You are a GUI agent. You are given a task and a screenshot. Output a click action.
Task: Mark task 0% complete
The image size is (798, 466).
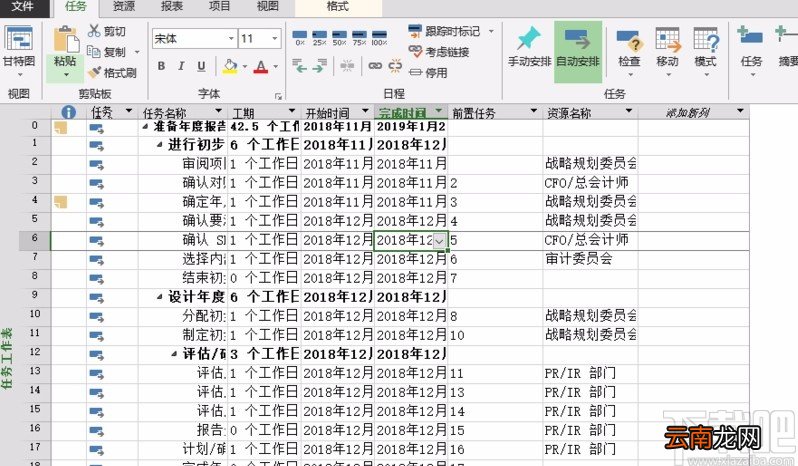[300, 38]
